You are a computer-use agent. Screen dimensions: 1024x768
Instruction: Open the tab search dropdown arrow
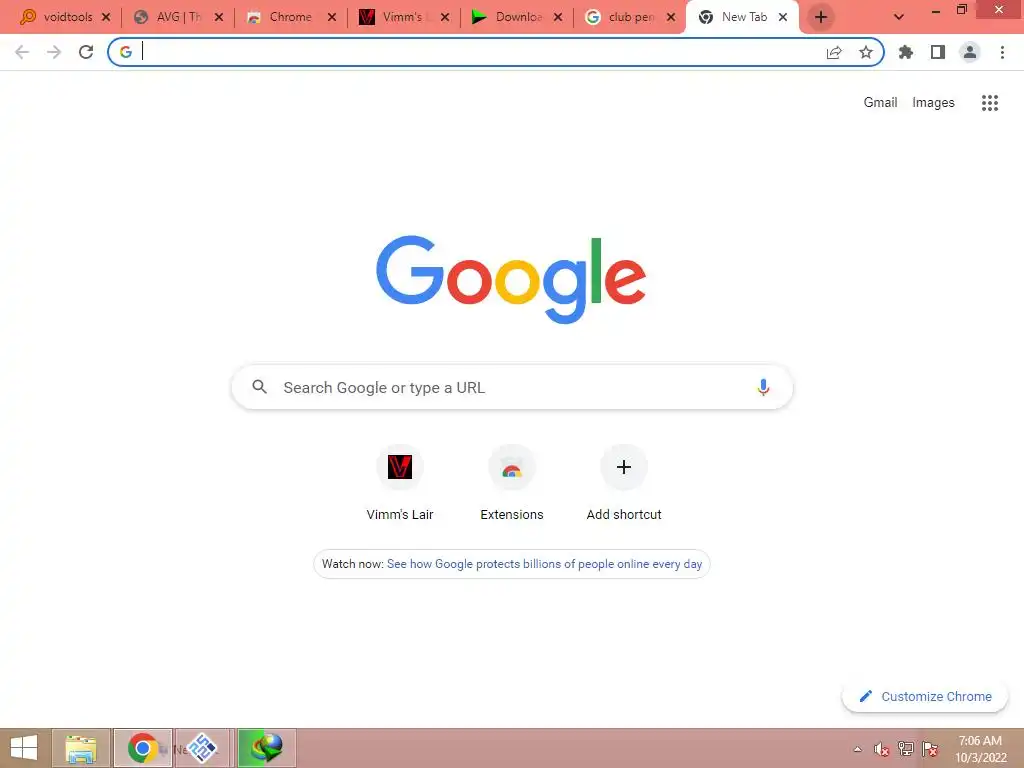coord(899,17)
